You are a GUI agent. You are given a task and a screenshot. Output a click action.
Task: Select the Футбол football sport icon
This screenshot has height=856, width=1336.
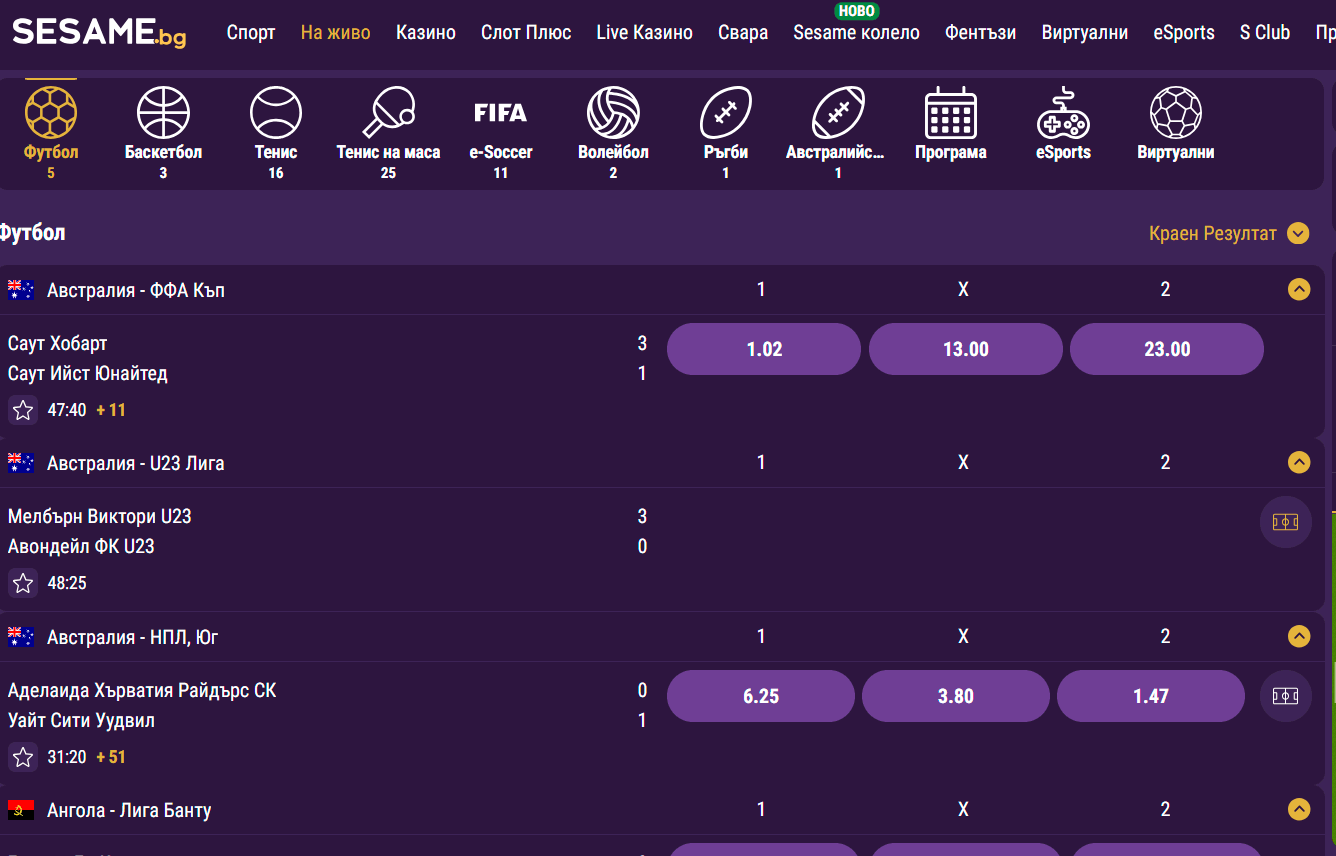tap(51, 112)
